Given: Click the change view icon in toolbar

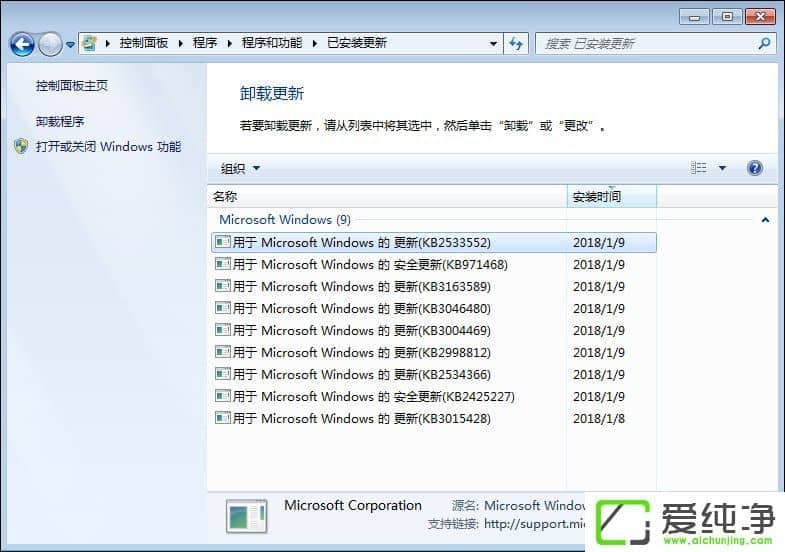Looking at the screenshot, I should tap(699, 168).
